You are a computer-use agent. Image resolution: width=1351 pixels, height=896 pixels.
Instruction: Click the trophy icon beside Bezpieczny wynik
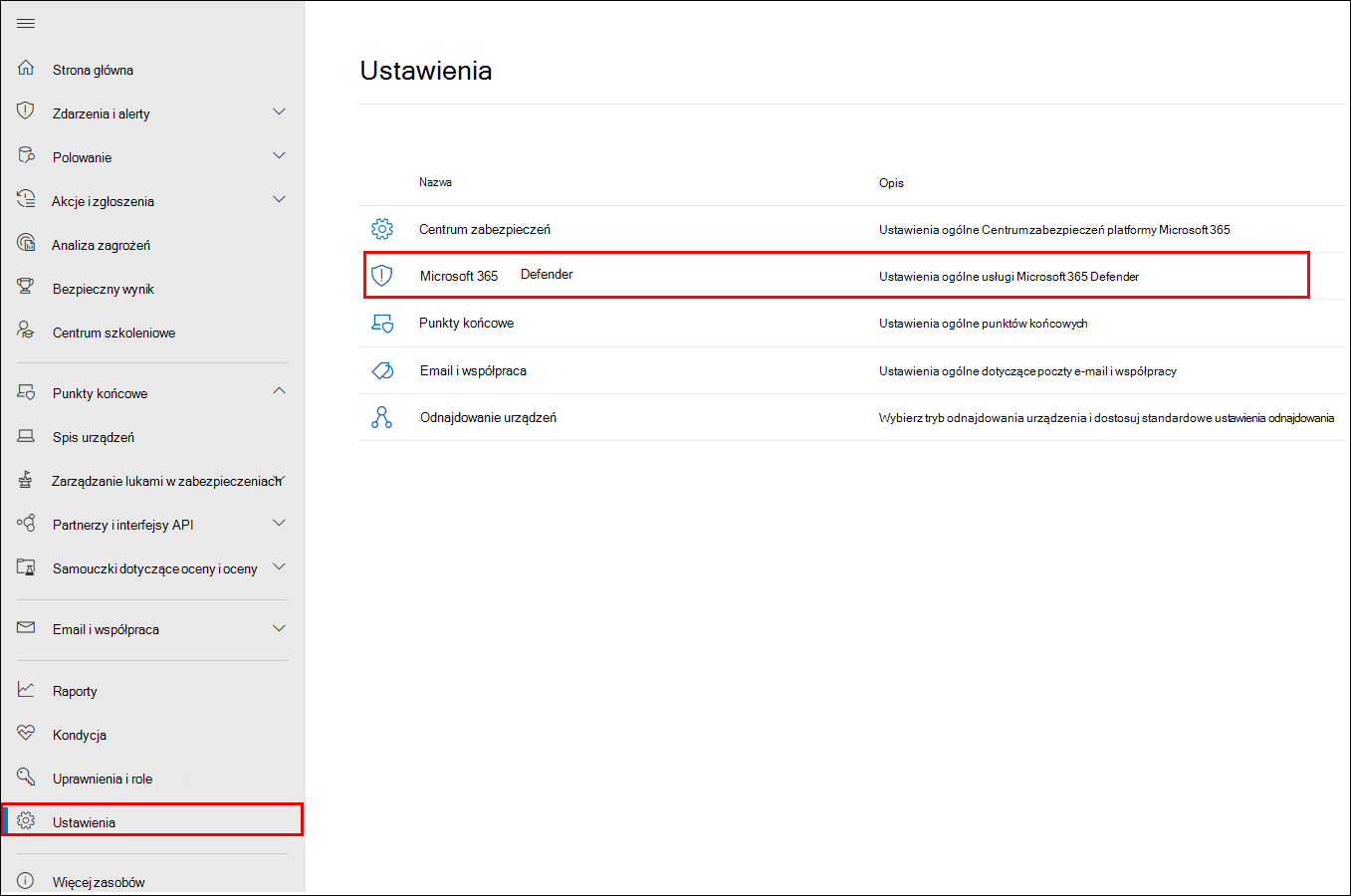pyautogui.click(x=26, y=287)
